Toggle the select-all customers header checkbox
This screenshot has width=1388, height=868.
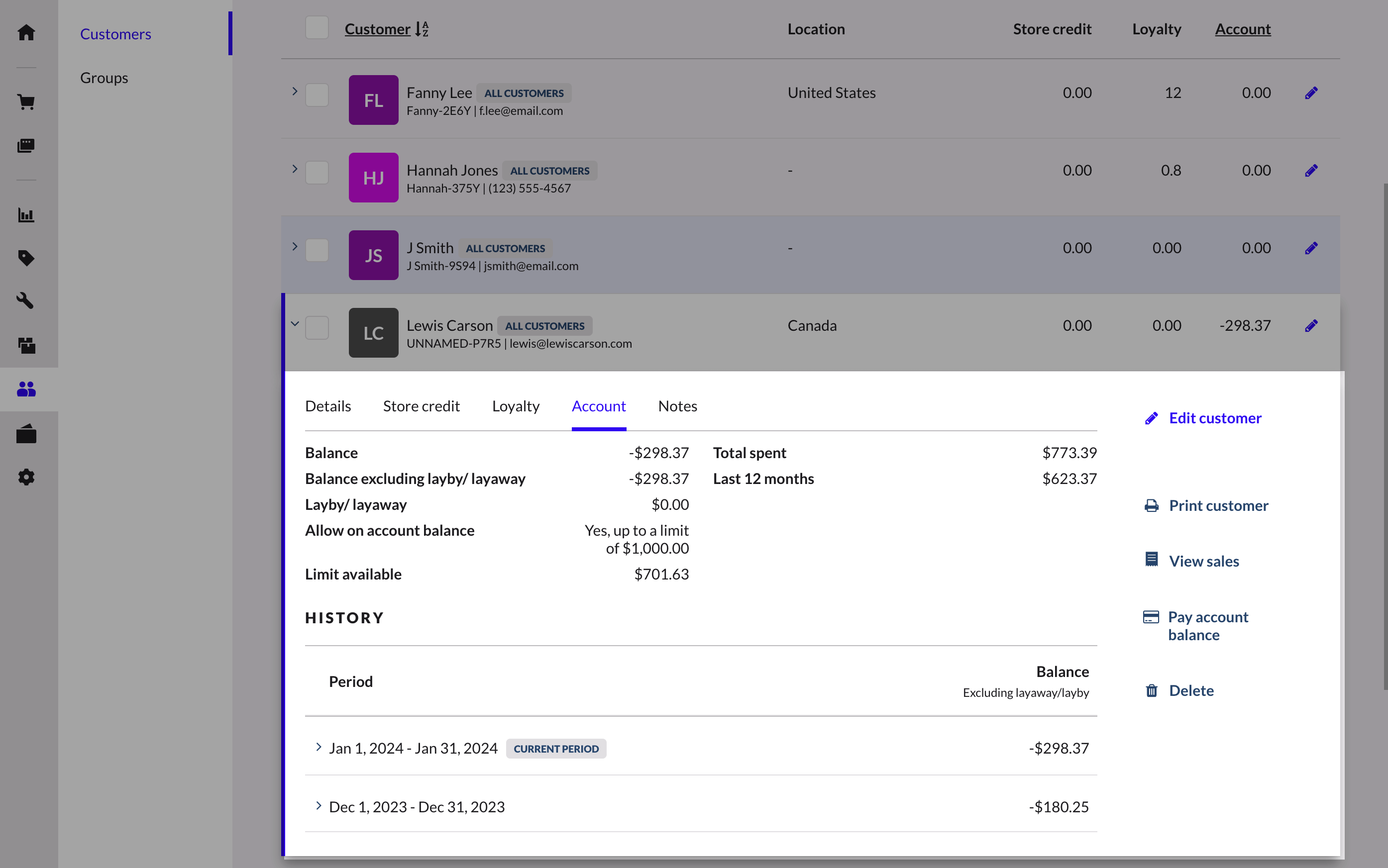click(x=317, y=27)
